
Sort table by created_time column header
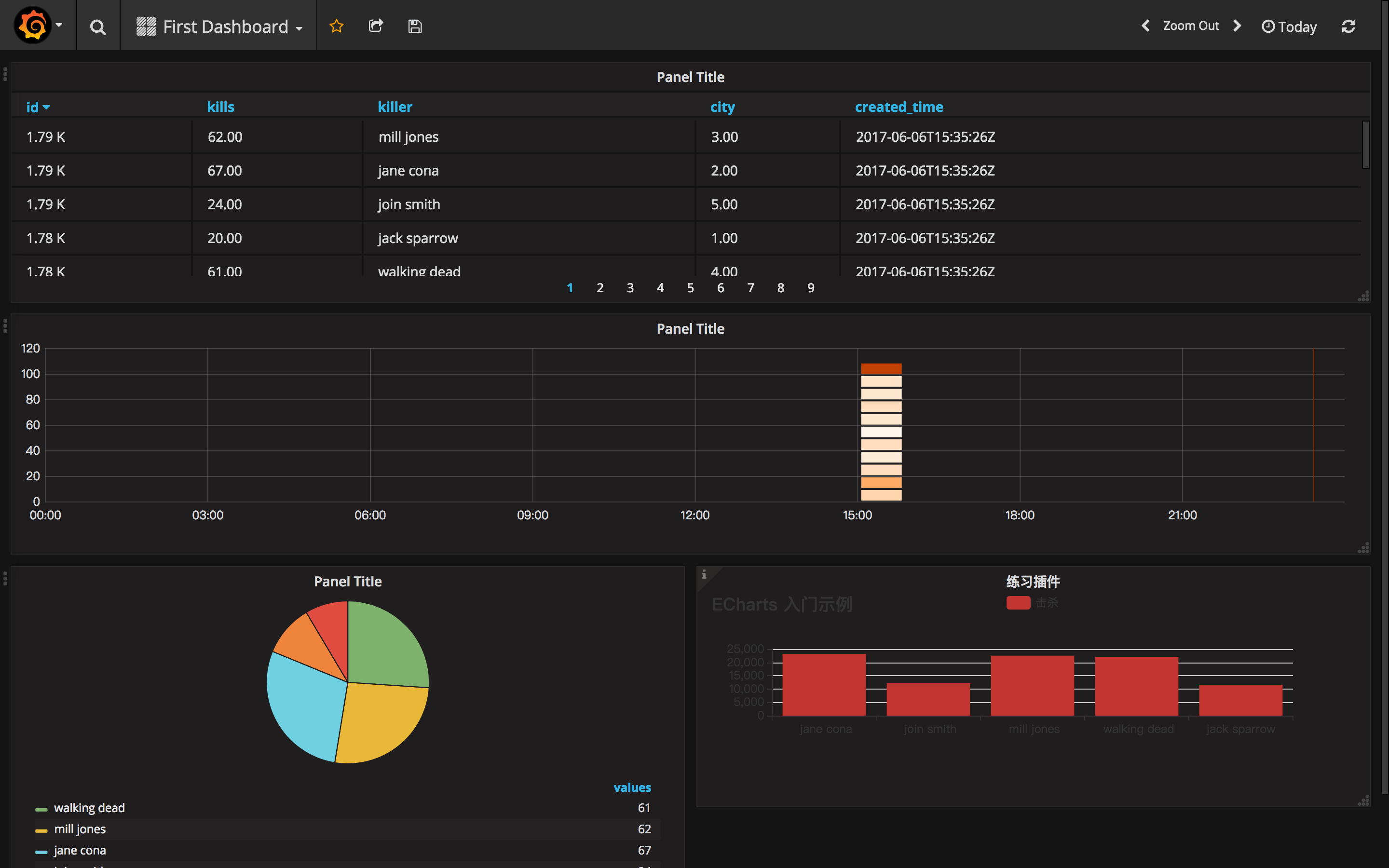[x=898, y=107]
